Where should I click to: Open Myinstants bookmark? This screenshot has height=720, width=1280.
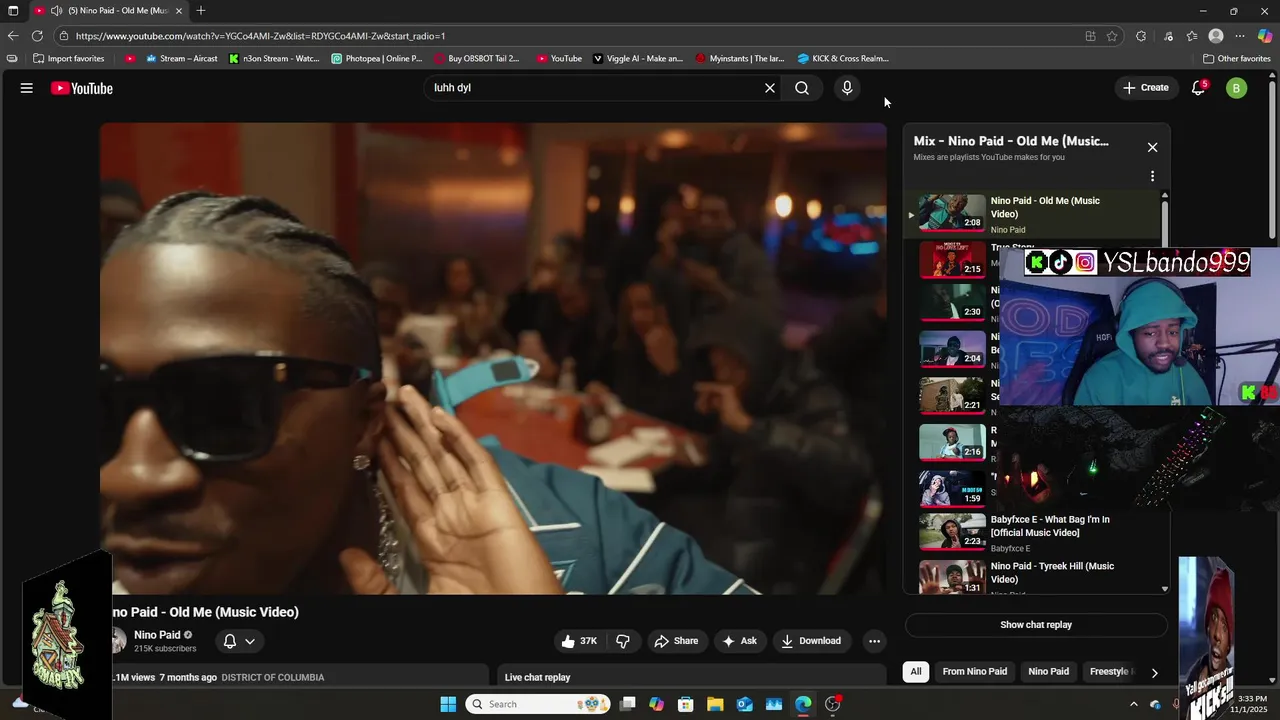point(740,59)
